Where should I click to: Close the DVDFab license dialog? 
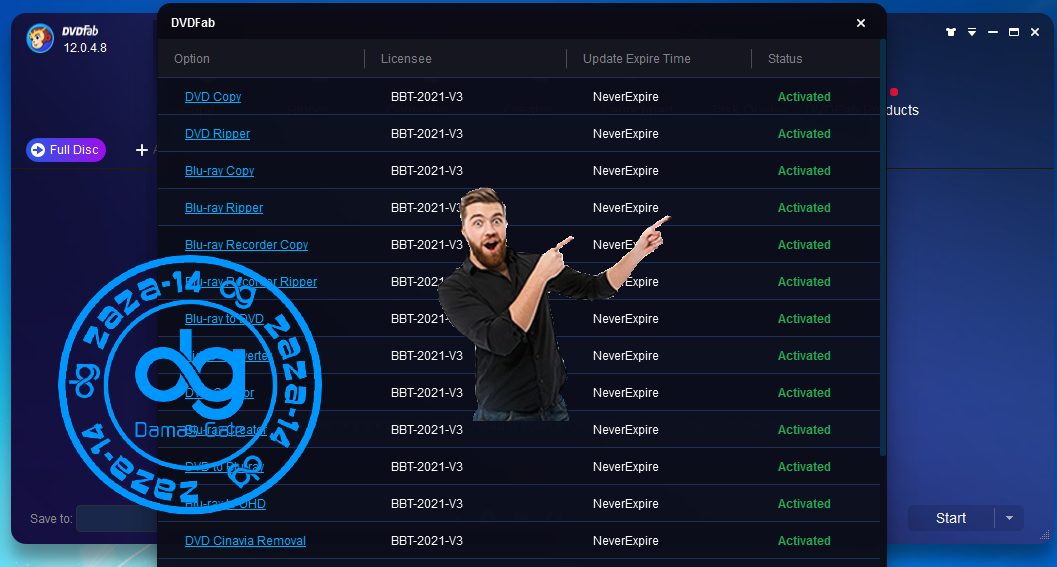point(861,23)
